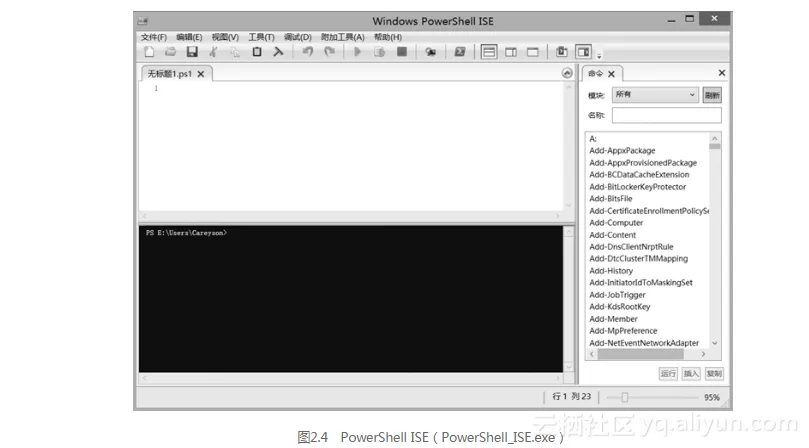
Task: Select Add-NetEventNetworkAdapter command
Action: pos(644,343)
